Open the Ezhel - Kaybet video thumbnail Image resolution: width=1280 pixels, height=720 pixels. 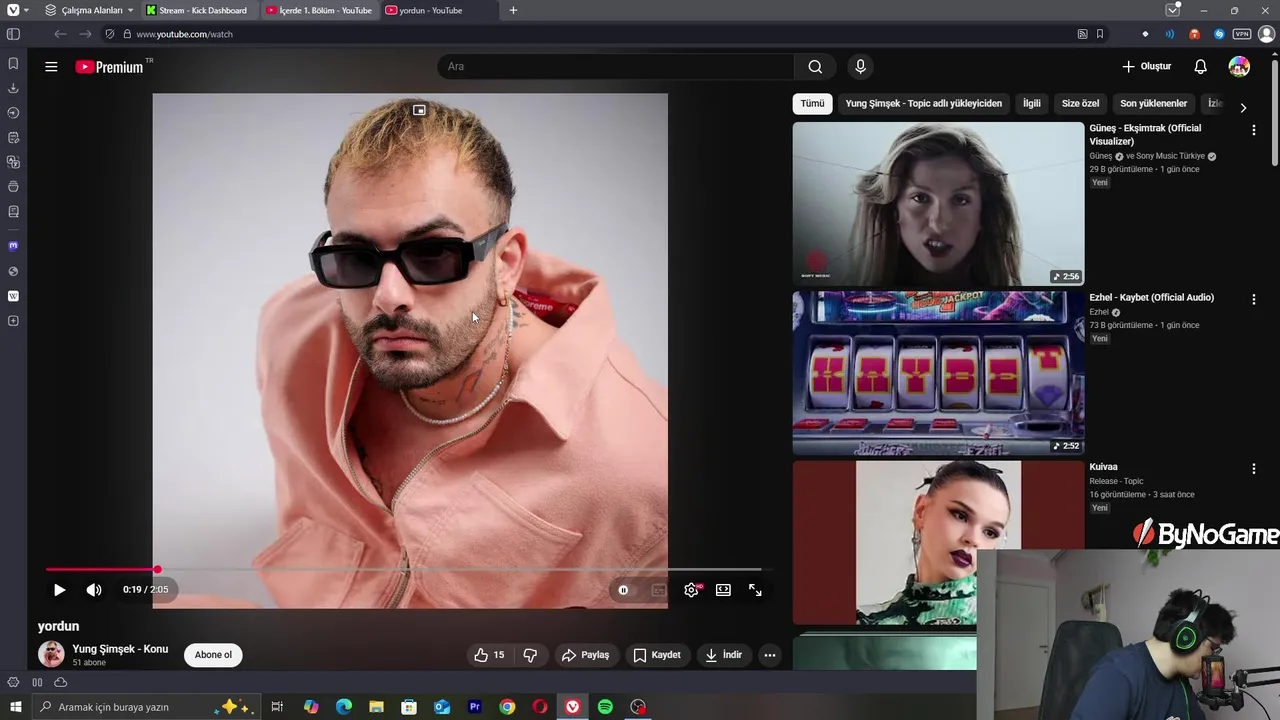coord(938,373)
